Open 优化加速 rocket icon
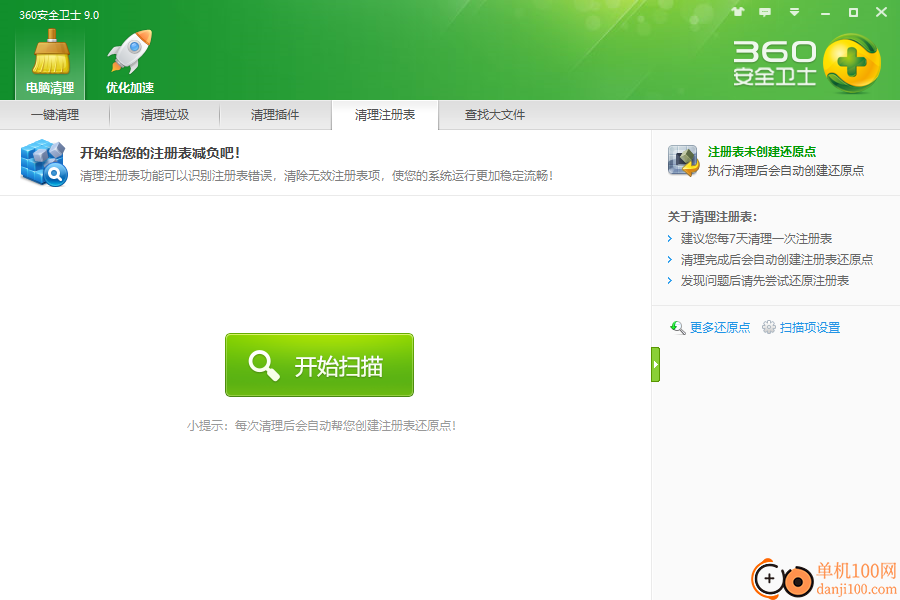This screenshot has height=600, width=900. coord(130,61)
